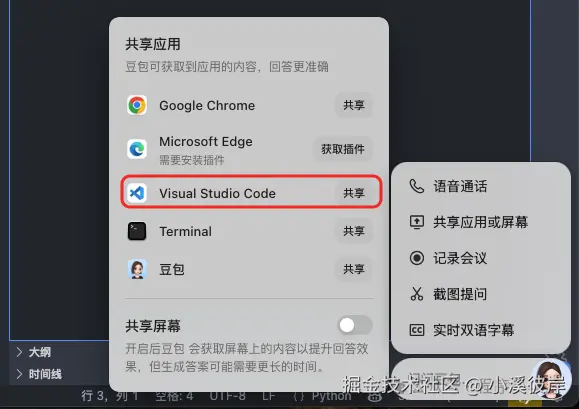The height and width of the screenshot is (409, 579).
Task: Click the Visual Studio Code app icon
Action: coord(137,193)
